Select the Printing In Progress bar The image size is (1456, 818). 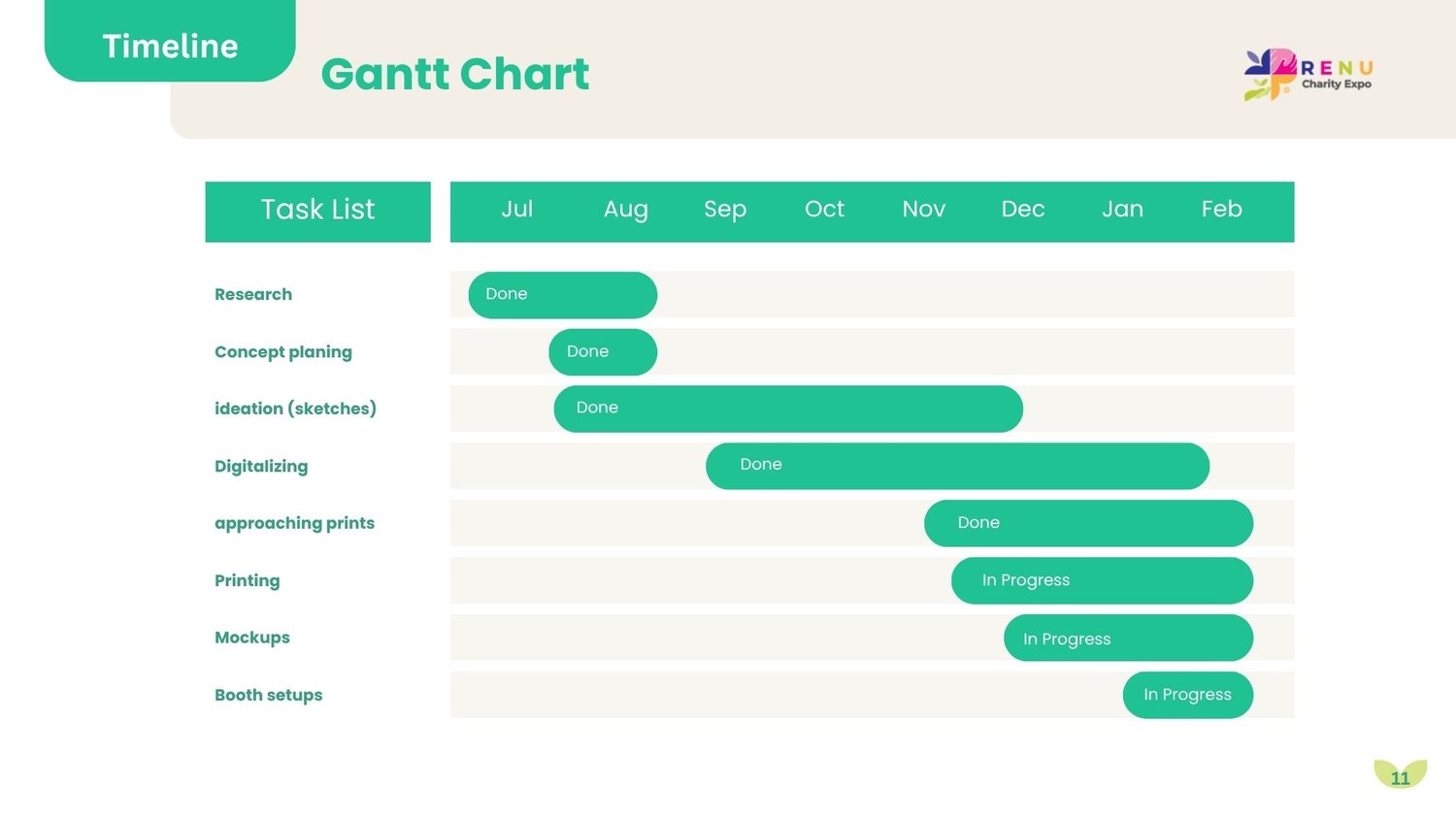tap(1102, 580)
